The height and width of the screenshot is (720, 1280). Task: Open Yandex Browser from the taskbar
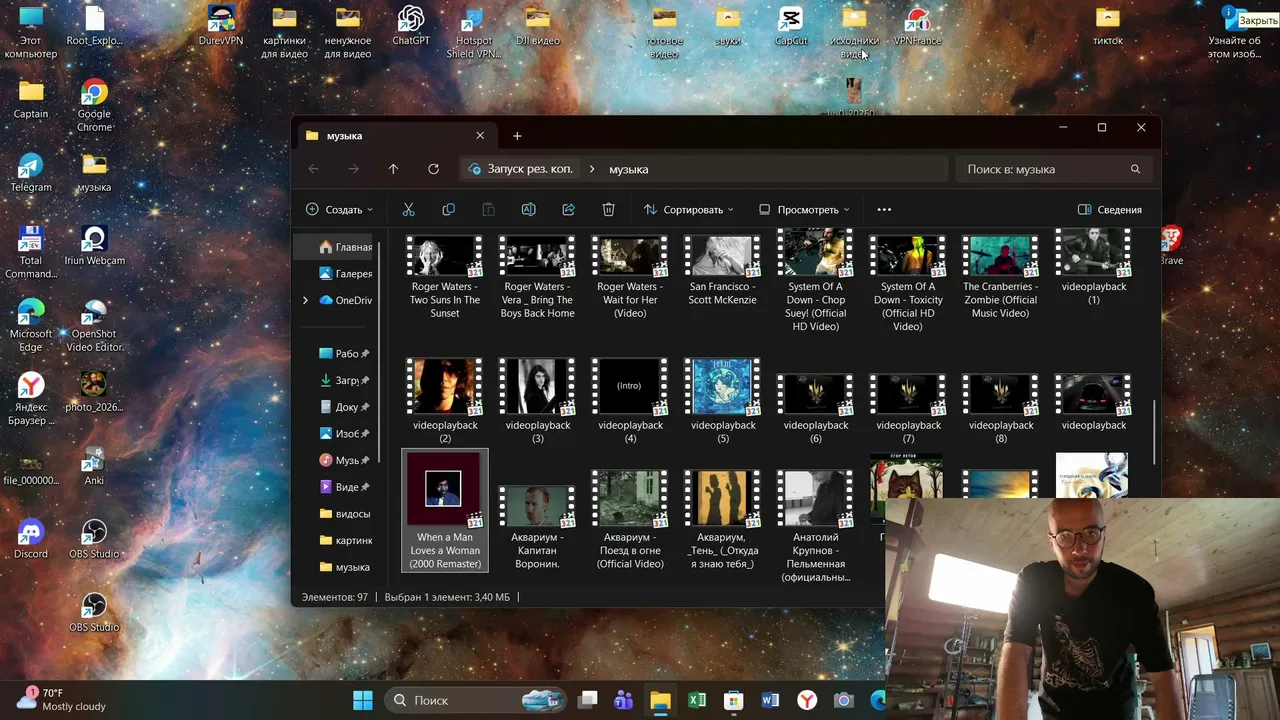pos(806,700)
